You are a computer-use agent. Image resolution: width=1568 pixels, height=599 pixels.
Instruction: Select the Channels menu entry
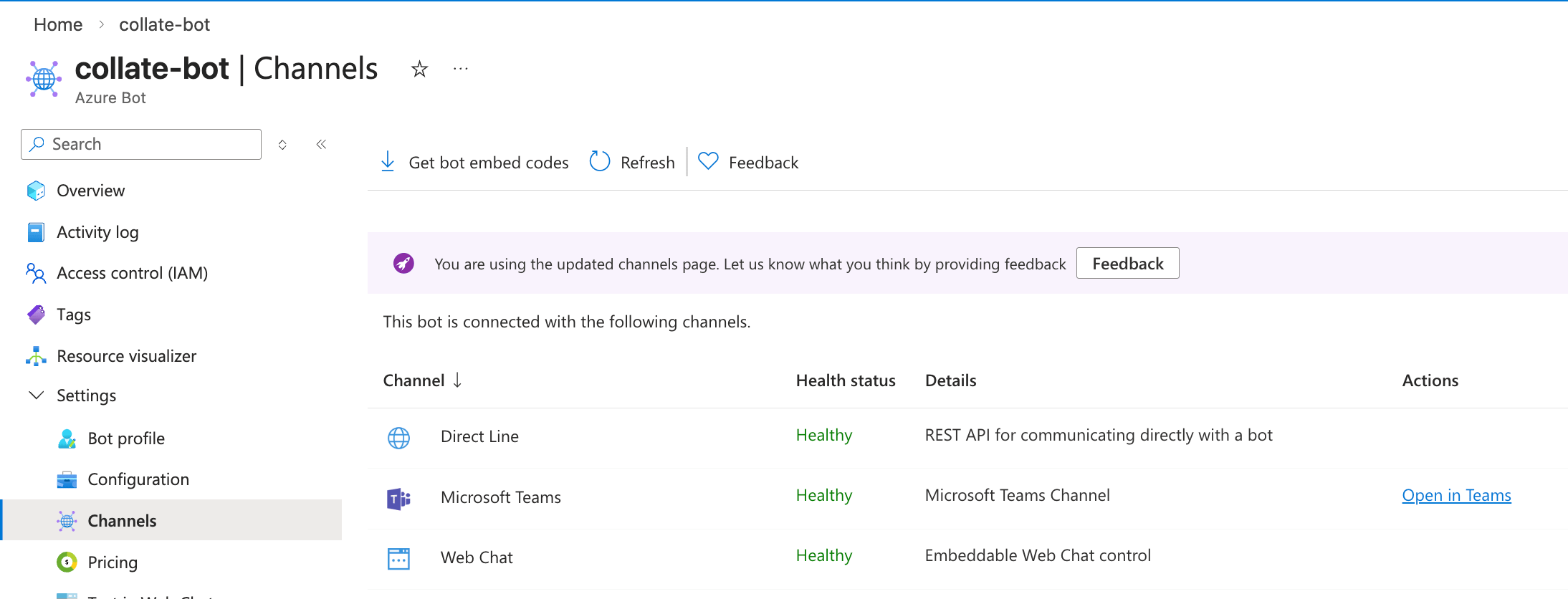(x=172, y=520)
